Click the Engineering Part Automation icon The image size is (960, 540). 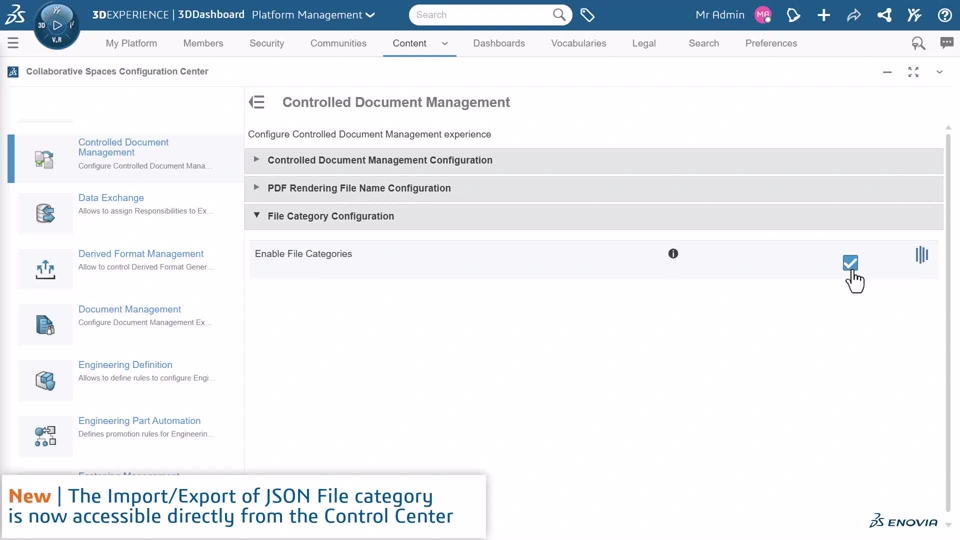45,436
